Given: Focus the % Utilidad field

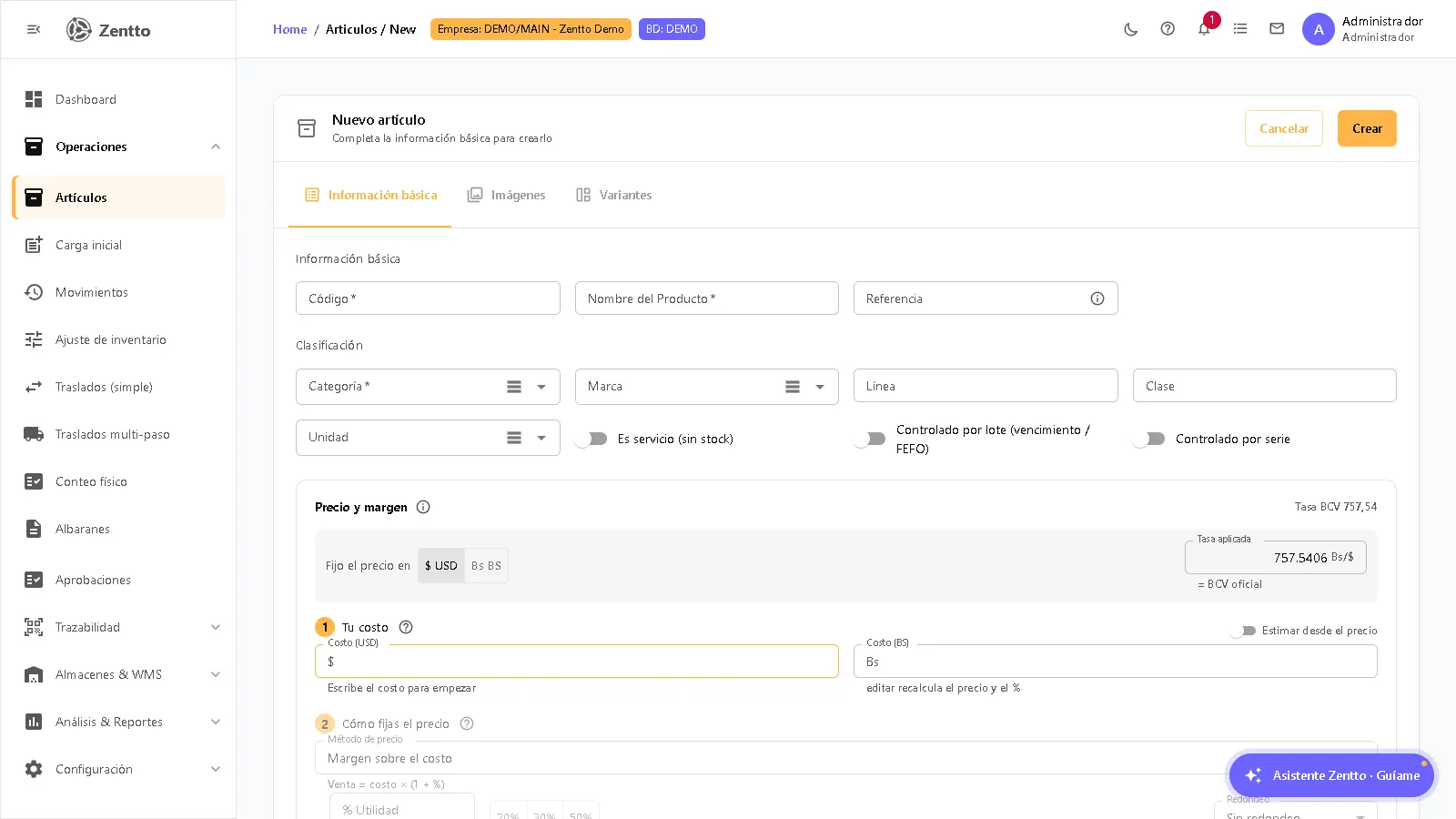Looking at the screenshot, I should (402, 809).
